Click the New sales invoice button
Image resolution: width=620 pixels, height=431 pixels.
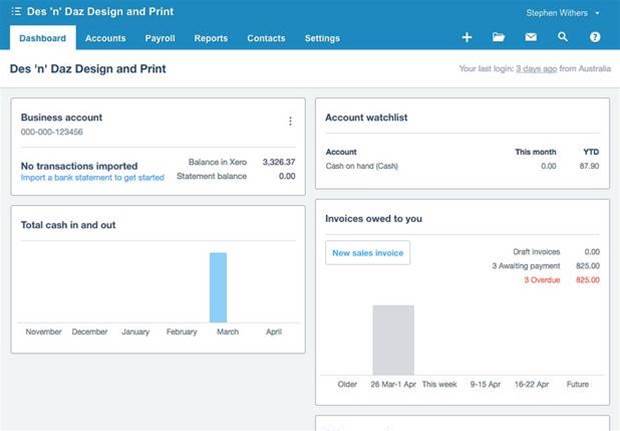point(368,253)
